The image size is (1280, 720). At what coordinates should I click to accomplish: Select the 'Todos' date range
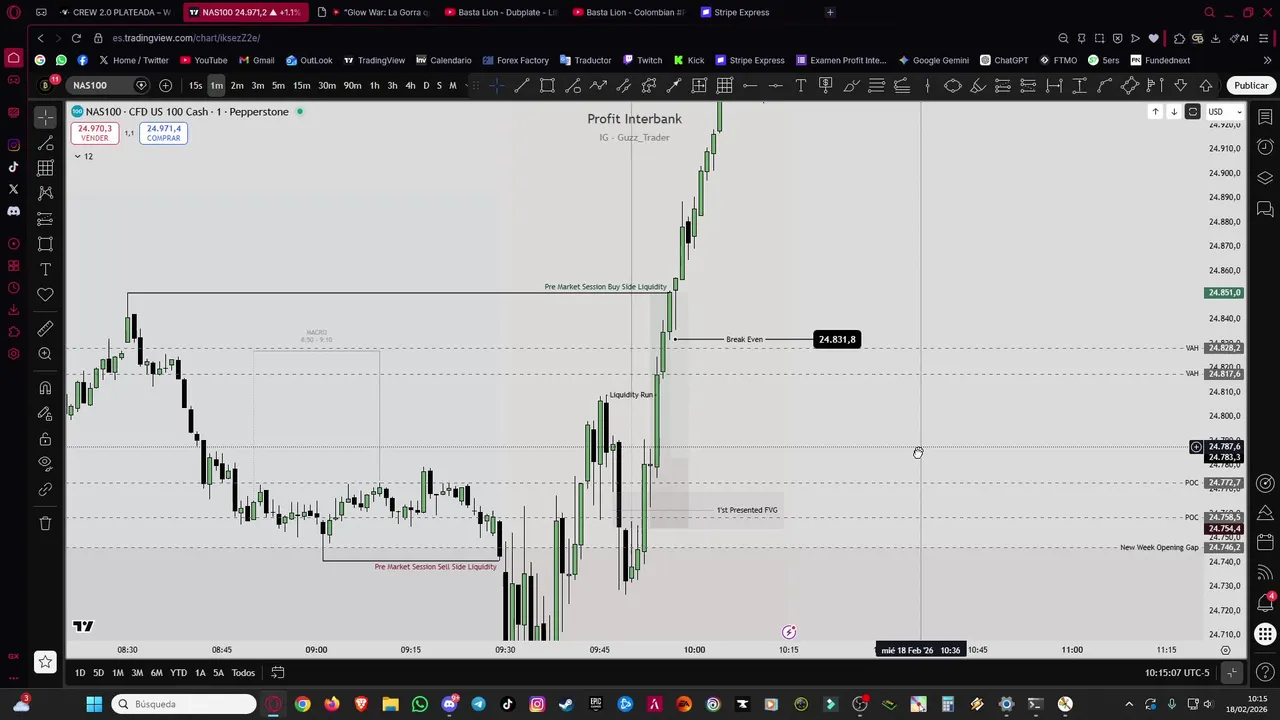pos(243,673)
